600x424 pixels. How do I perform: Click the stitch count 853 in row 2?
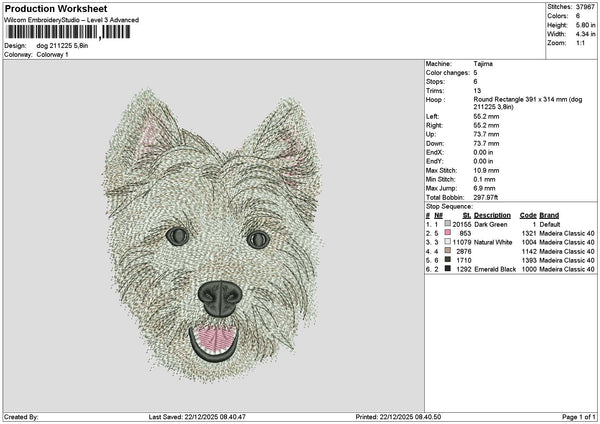(x=465, y=233)
